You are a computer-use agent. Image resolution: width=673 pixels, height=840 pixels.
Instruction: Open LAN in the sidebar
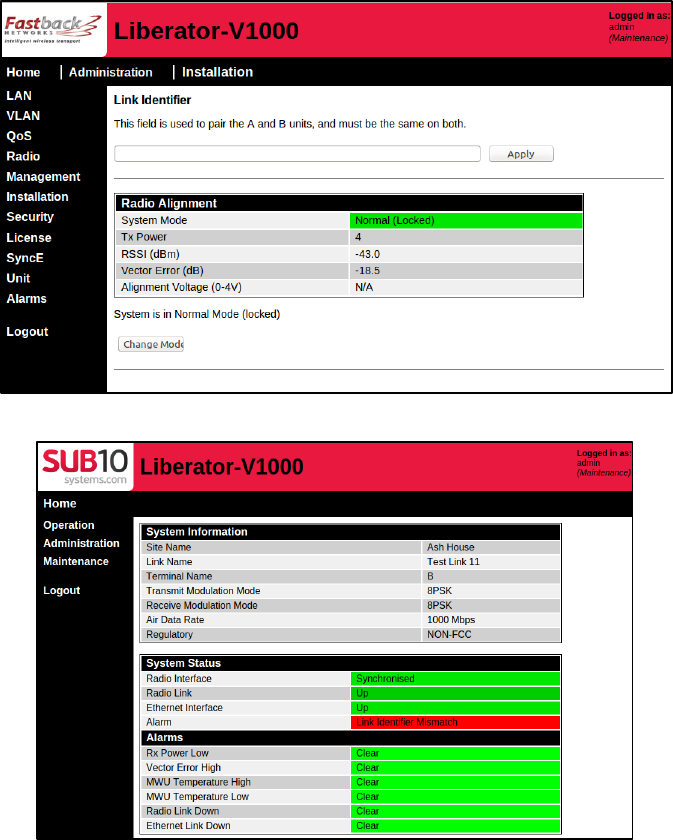[x=19, y=95]
